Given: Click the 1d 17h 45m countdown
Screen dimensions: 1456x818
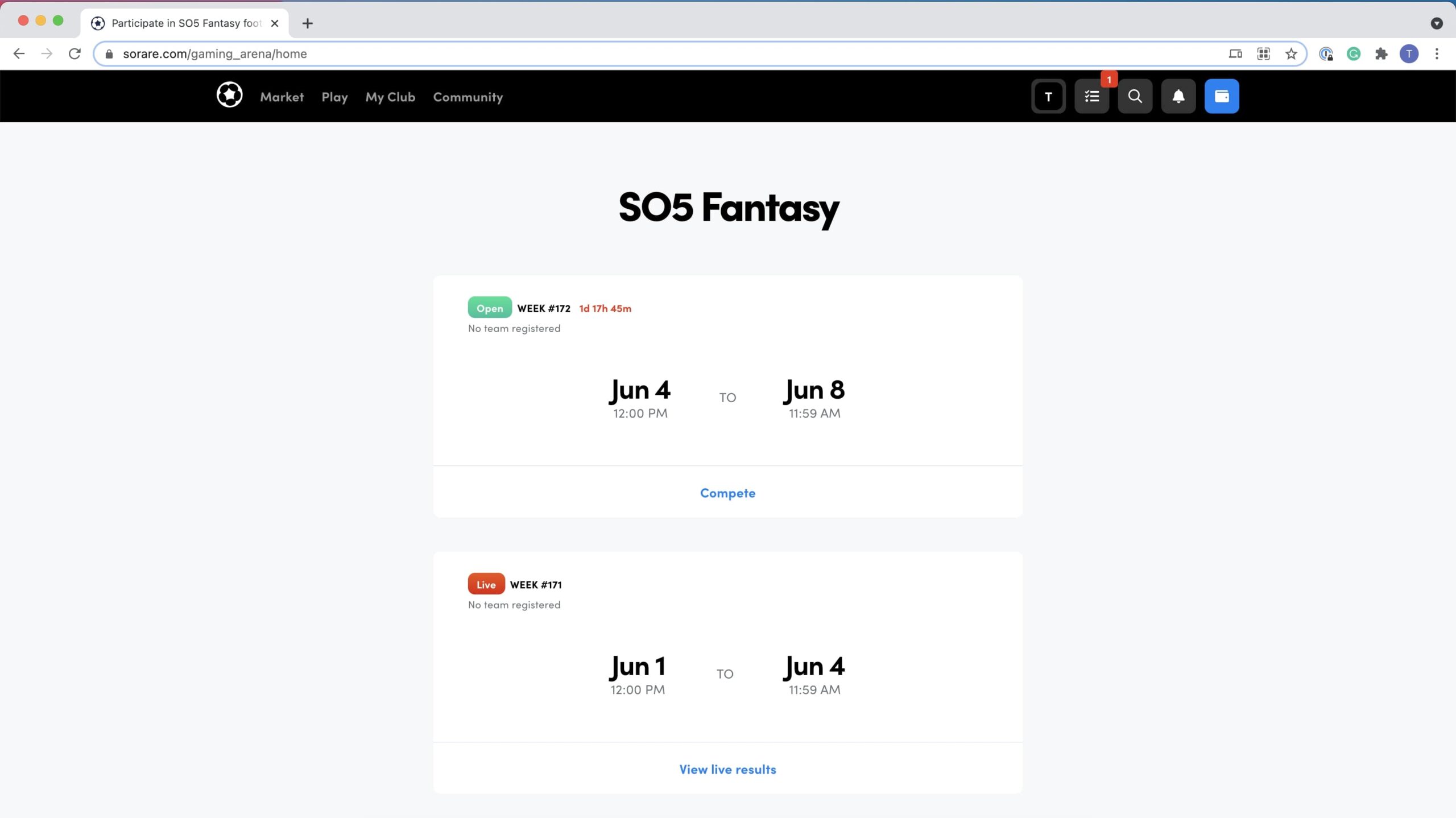Looking at the screenshot, I should tap(605, 308).
